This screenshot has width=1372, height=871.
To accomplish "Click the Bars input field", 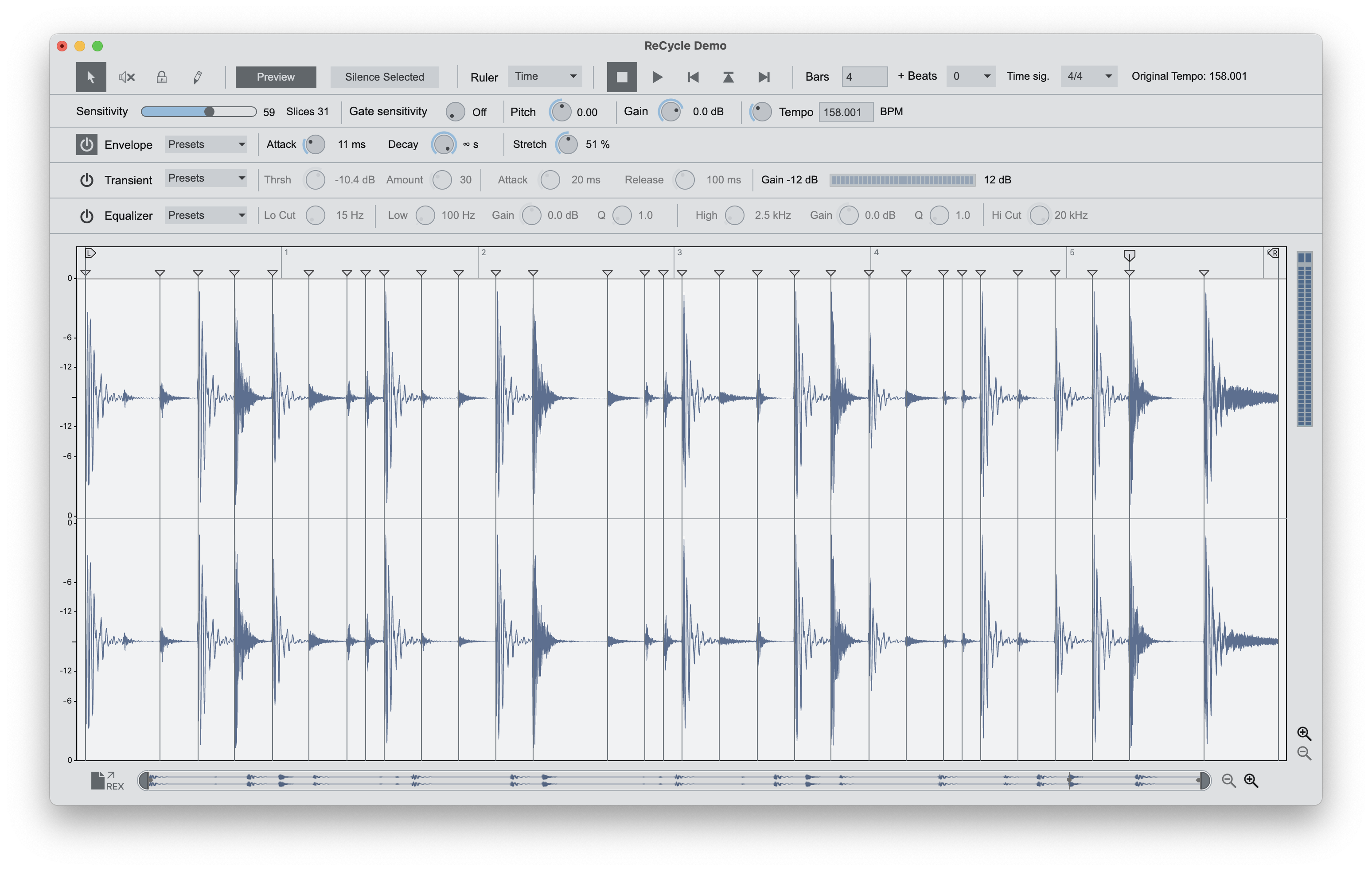I will (864, 76).
